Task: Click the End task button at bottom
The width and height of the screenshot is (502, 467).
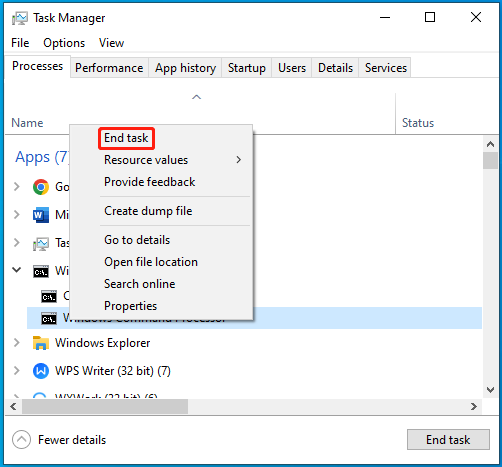Action: [448, 440]
